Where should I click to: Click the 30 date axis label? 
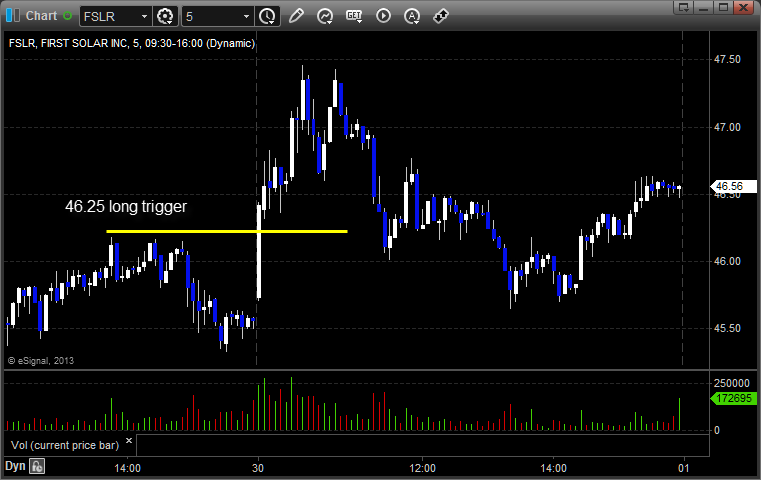258,468
